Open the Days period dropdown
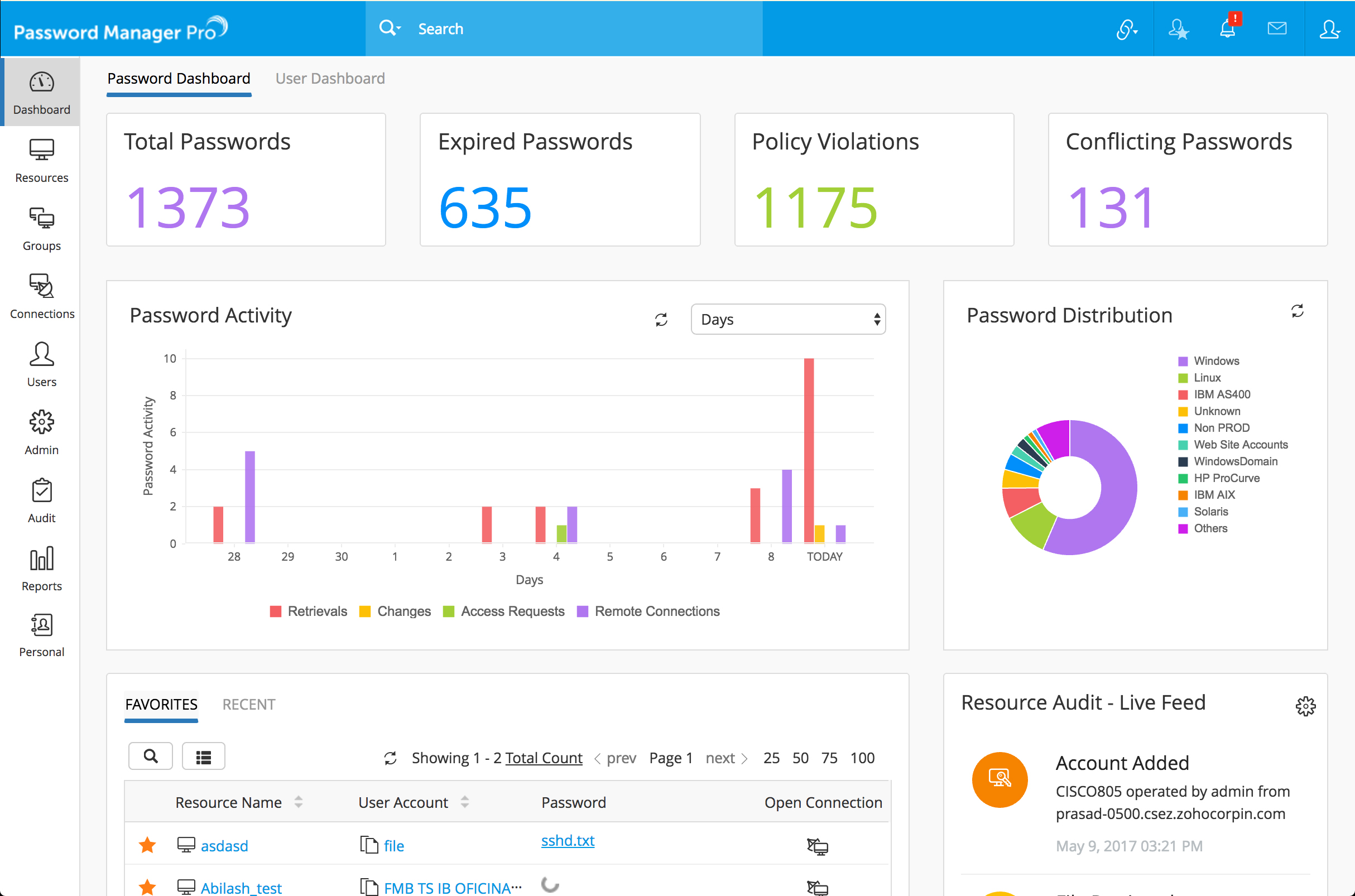The width and height of the screenshot is (1355, 896). coord(788,320)
